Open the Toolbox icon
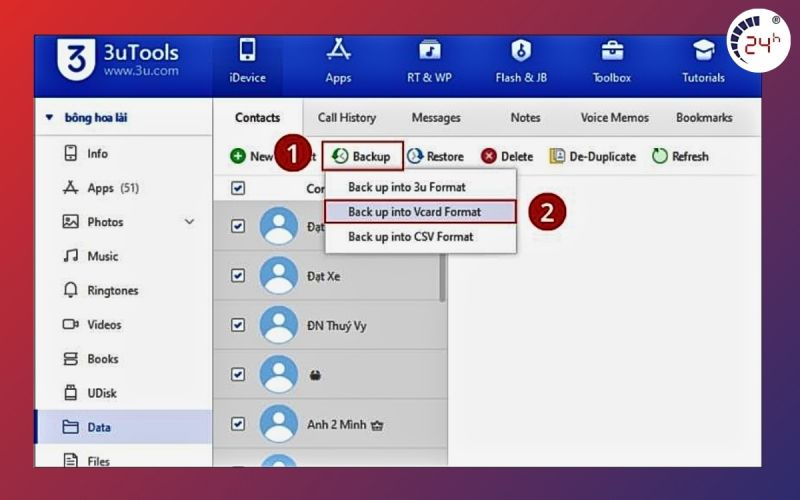This screenshot has width=800, height=500. pos(612,51)
